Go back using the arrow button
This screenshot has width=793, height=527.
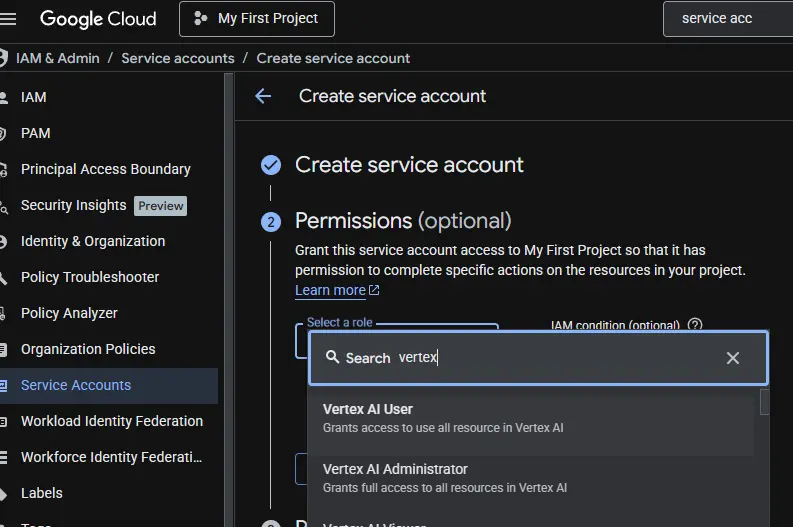coord(263,96)
